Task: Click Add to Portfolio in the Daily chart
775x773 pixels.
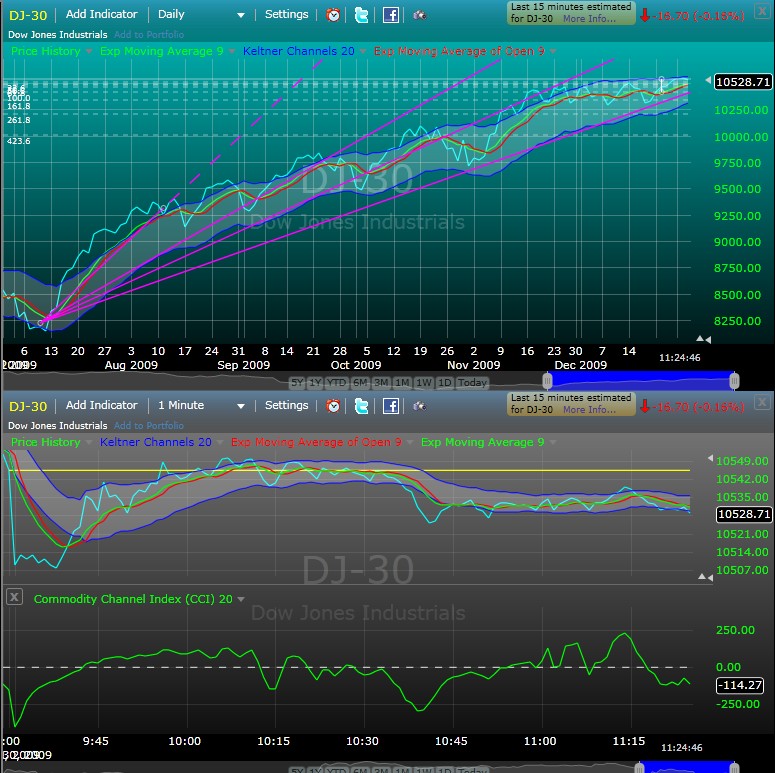Action: pyautogui.click(x=149, y=35)
